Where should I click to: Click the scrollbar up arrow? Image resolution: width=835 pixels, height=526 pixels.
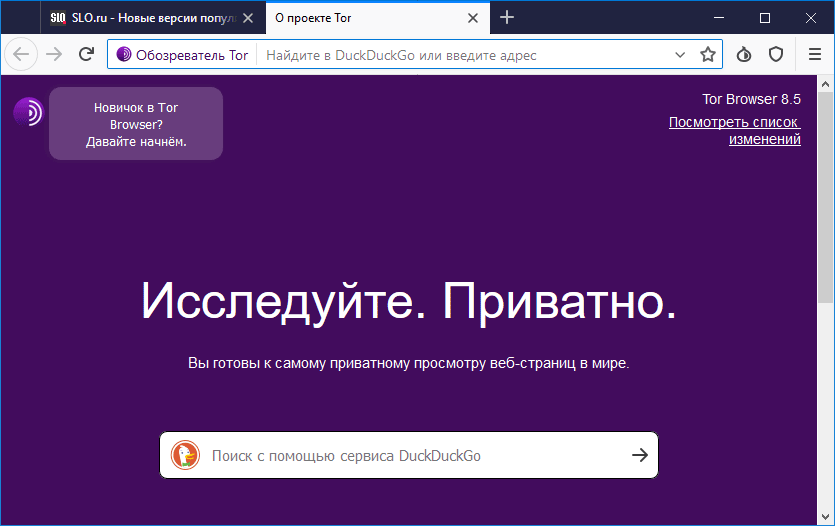(825, 84)
